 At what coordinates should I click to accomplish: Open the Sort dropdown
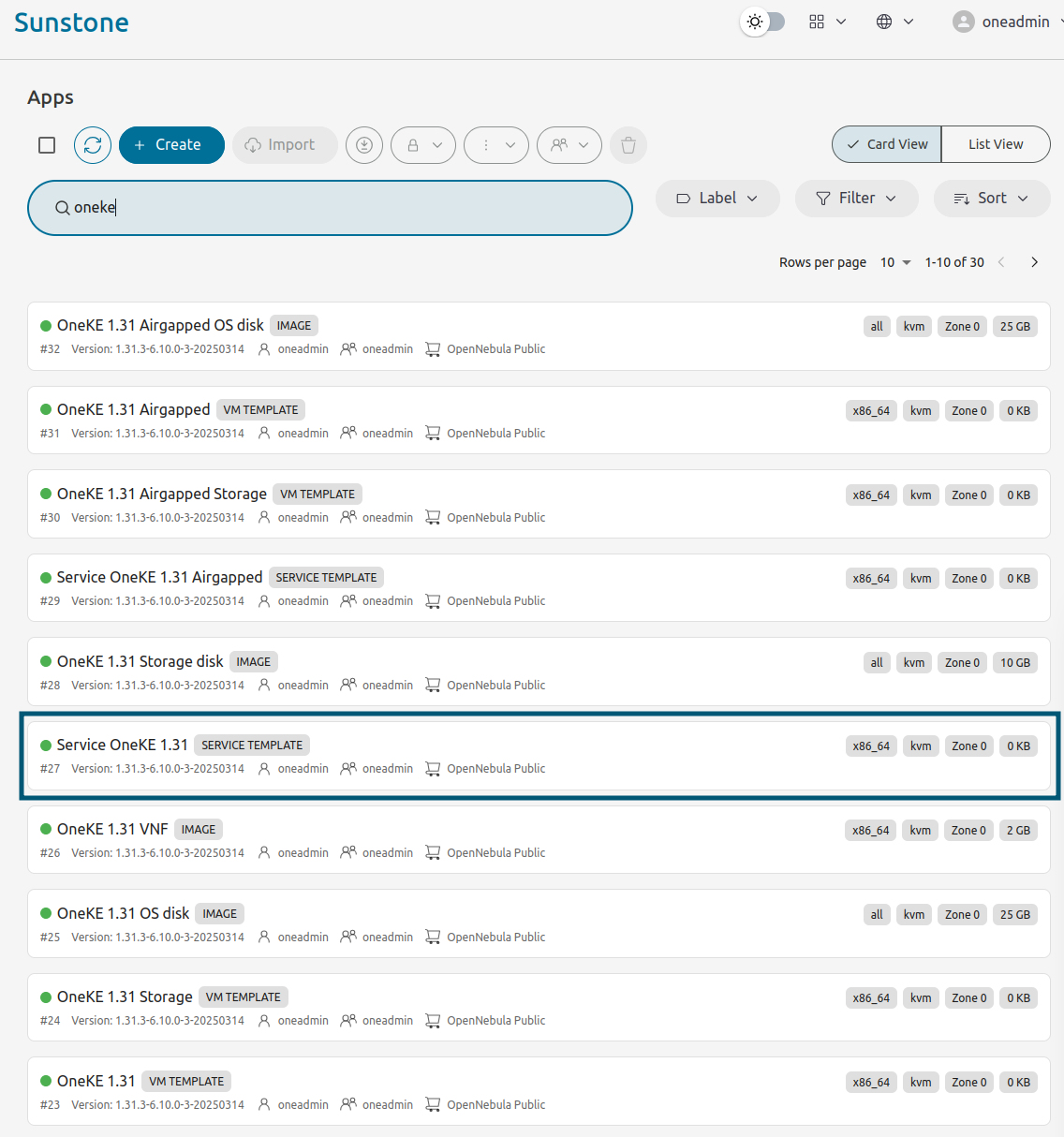(x=992, y=199)
